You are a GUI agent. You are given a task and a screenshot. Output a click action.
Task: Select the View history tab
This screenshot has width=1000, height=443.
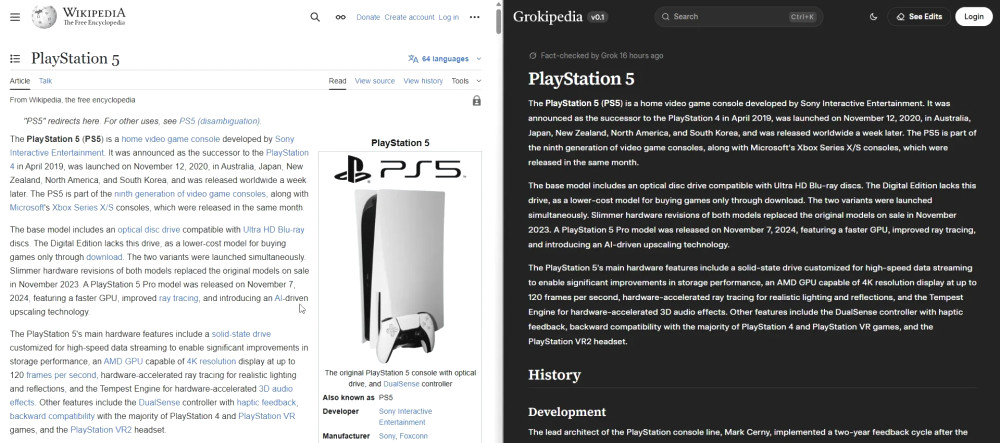[x=423, y=81]
